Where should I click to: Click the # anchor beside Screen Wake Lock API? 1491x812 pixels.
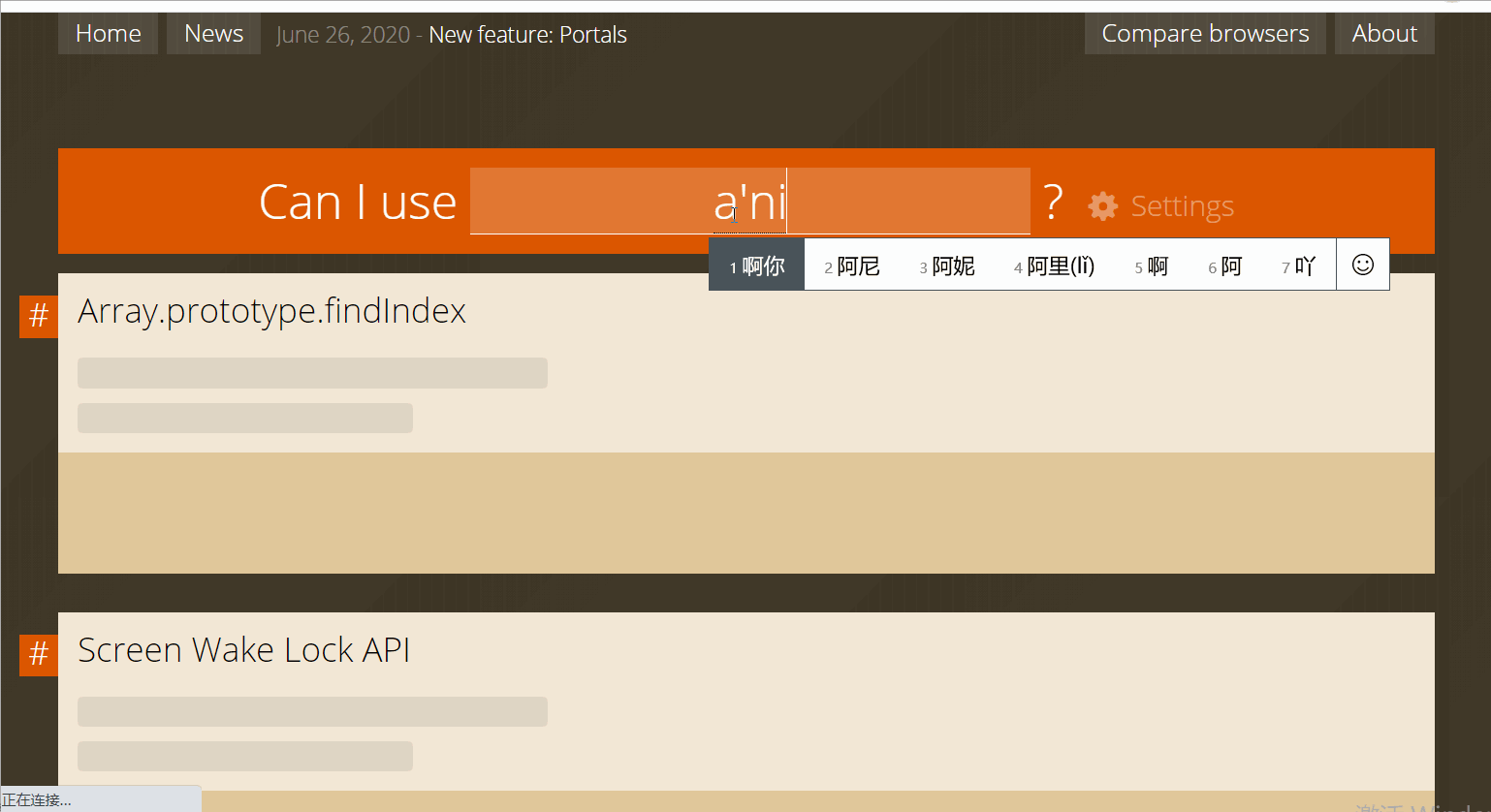(39, 654)
